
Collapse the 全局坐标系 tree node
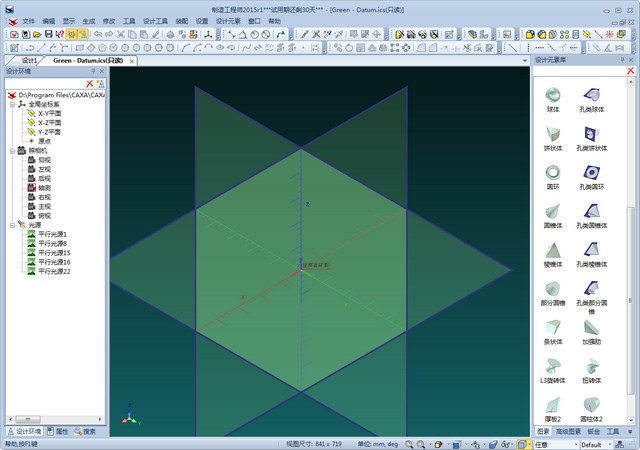[11, 103]
